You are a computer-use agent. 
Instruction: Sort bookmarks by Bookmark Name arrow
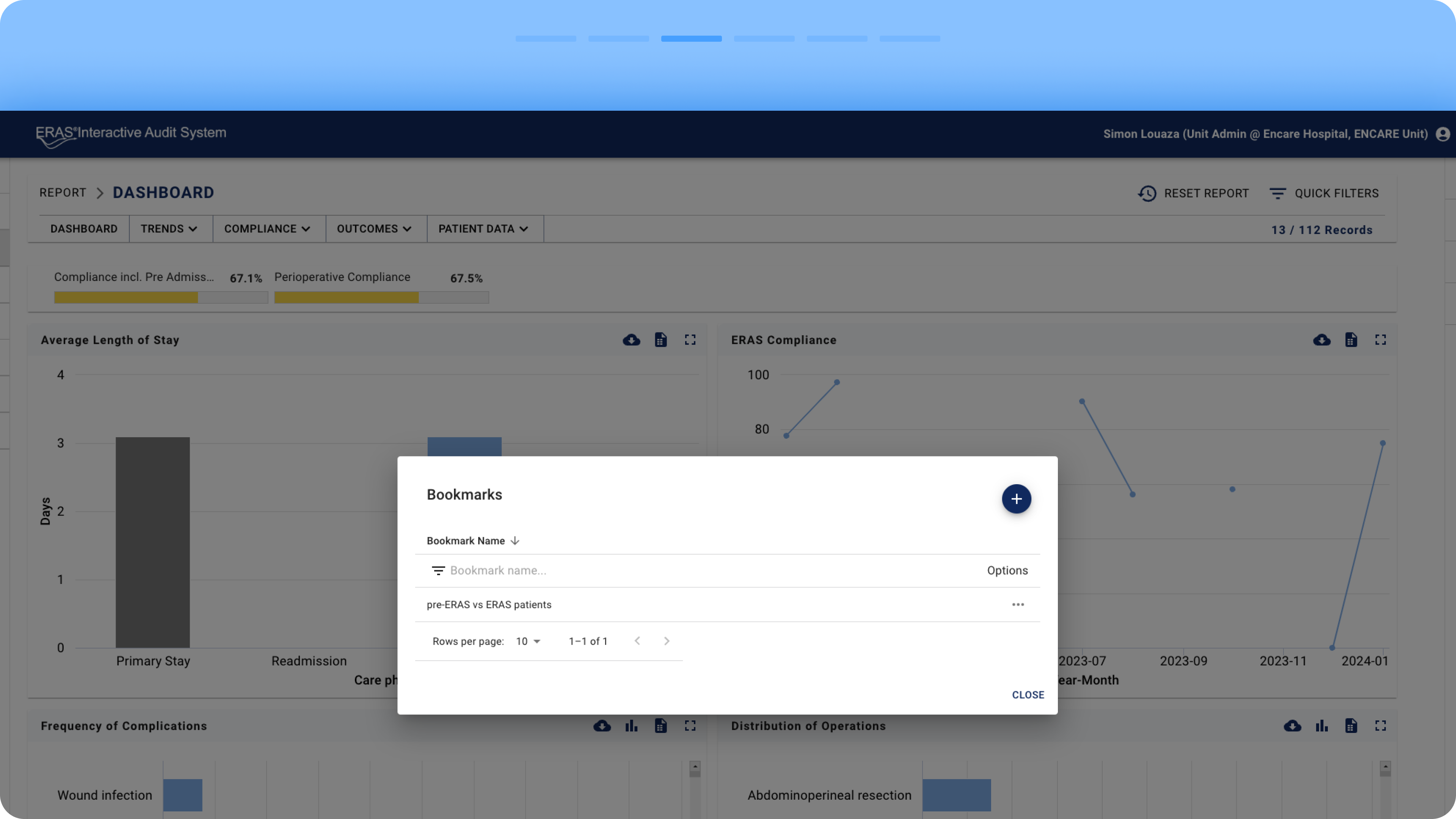click(515, 541)
